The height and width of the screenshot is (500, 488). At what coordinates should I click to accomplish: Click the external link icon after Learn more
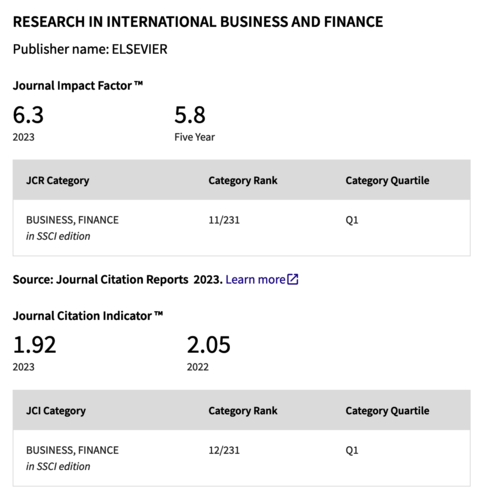[293, 279]
